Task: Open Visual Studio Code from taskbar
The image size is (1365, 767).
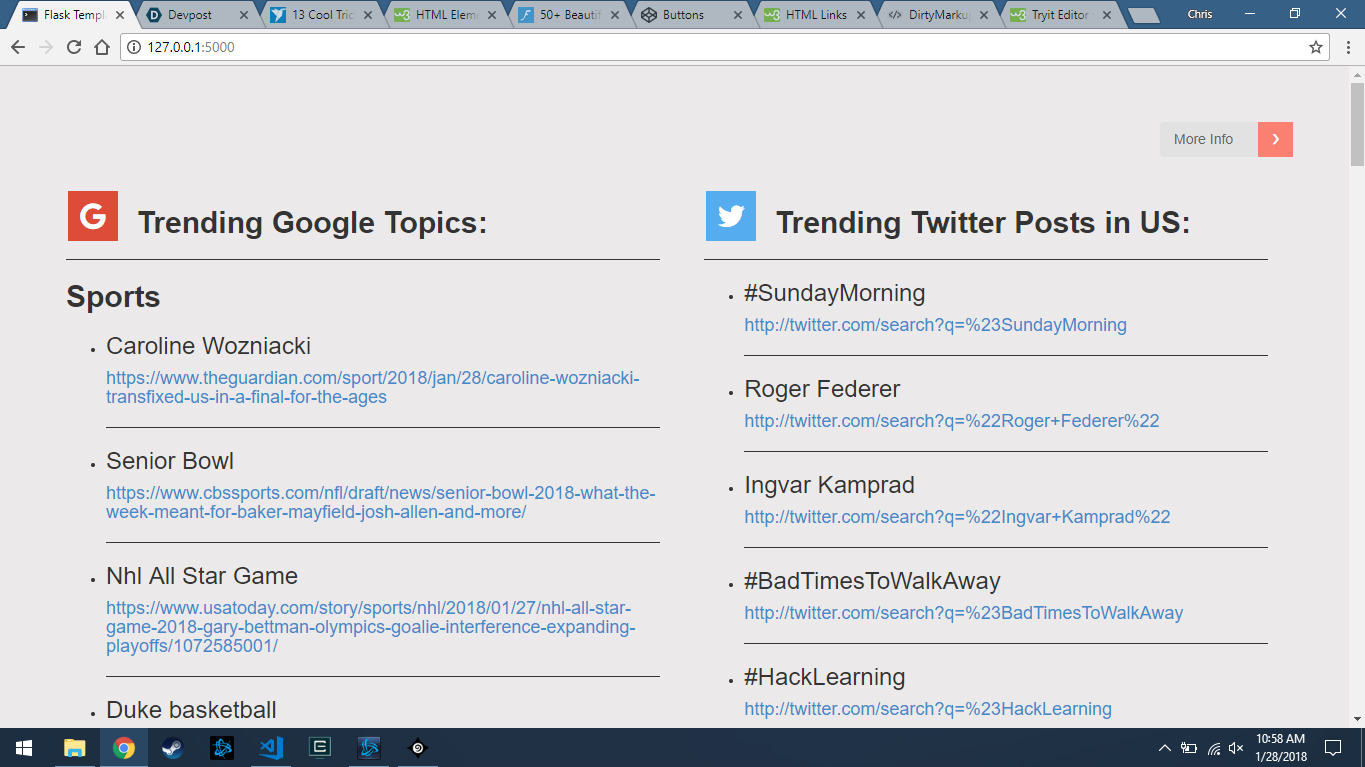Action: coord(271,748)
